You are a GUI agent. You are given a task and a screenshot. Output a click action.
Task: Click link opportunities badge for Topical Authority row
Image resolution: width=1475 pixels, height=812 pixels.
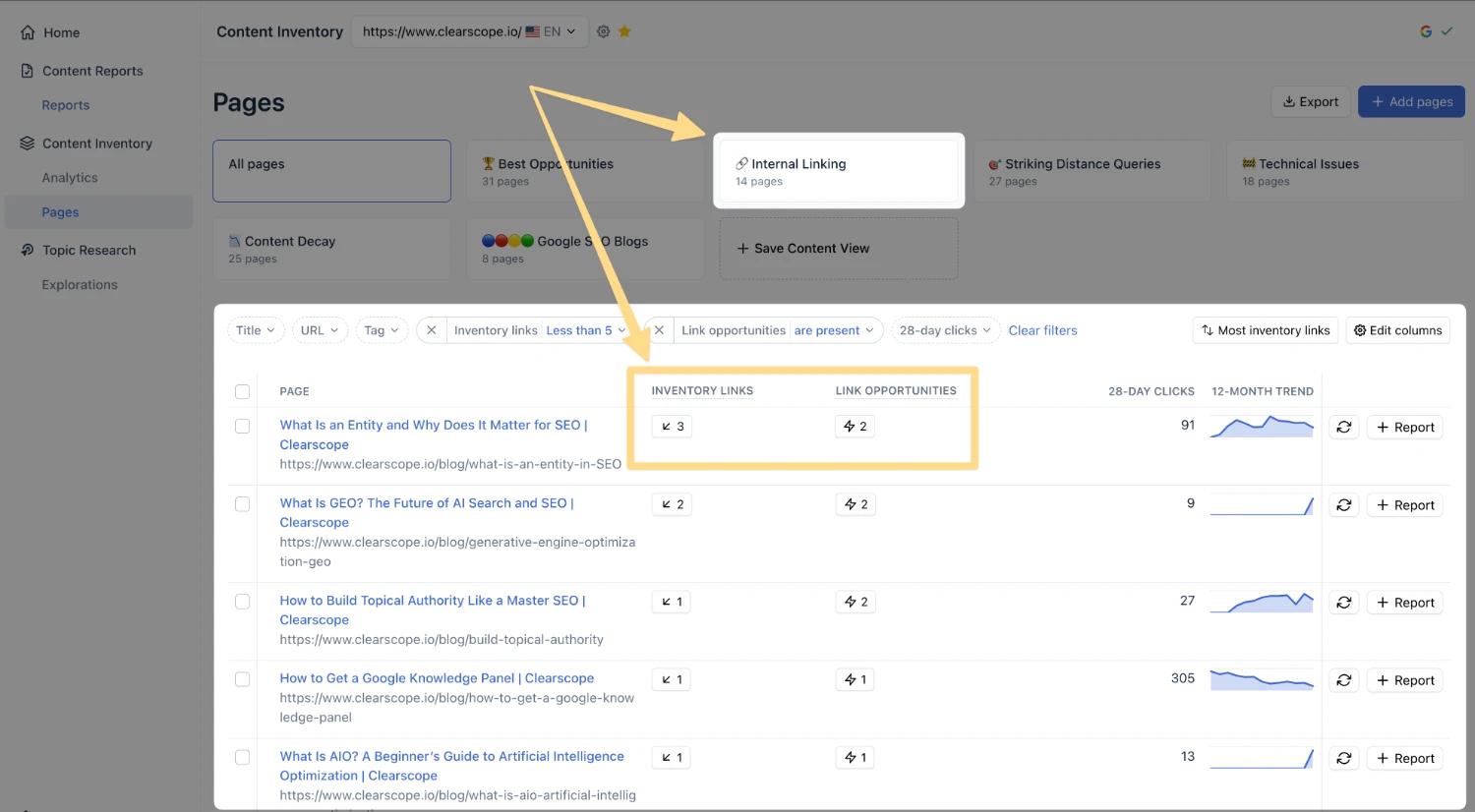(855, 602)
